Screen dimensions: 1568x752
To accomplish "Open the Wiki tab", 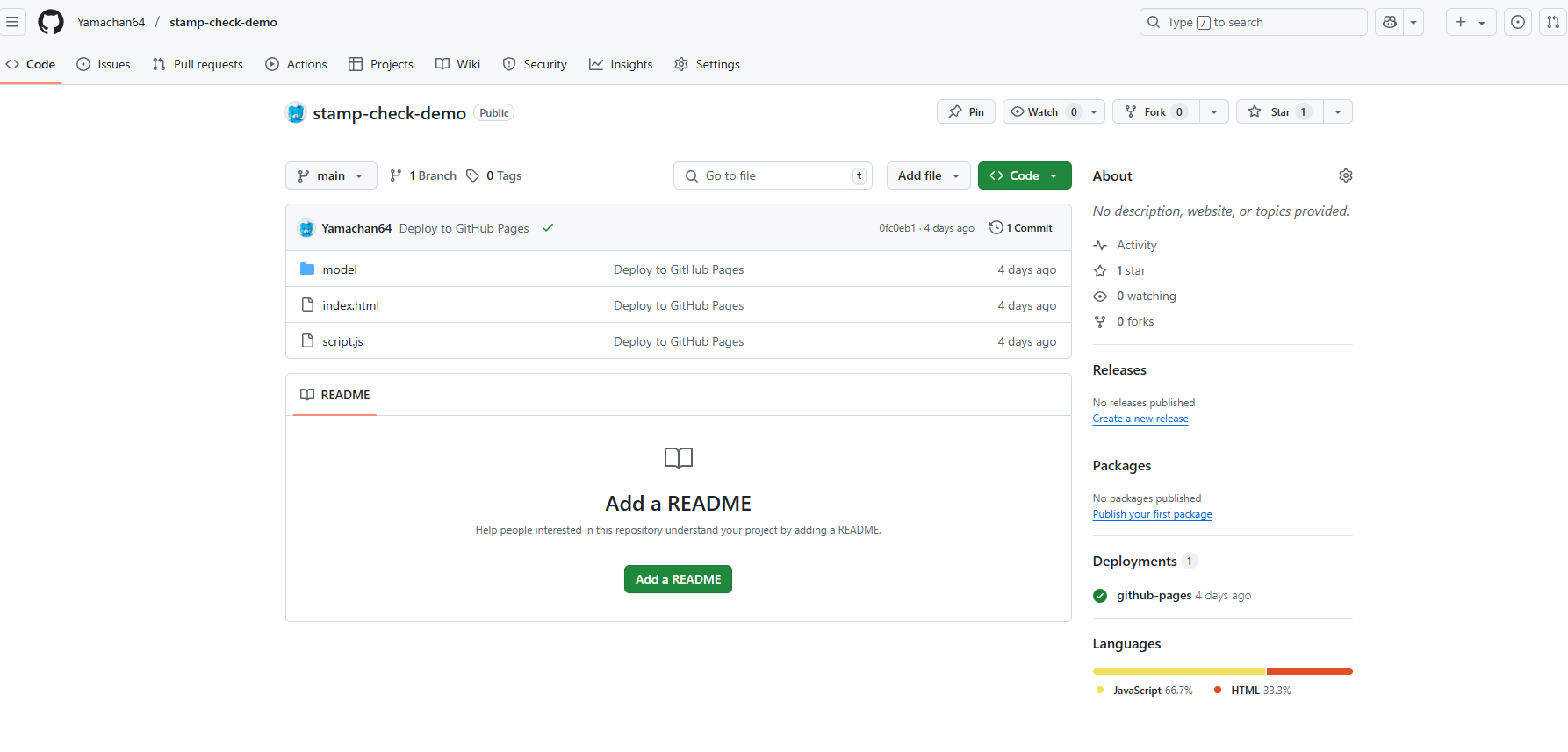I will coord(458,64).
